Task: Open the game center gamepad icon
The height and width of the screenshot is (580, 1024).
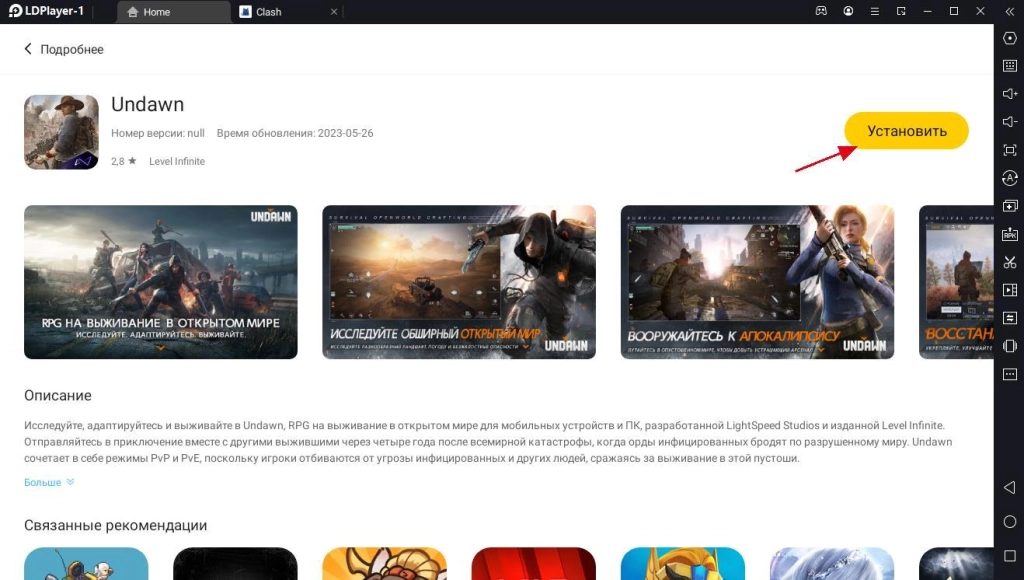Action: pos(821,11)
